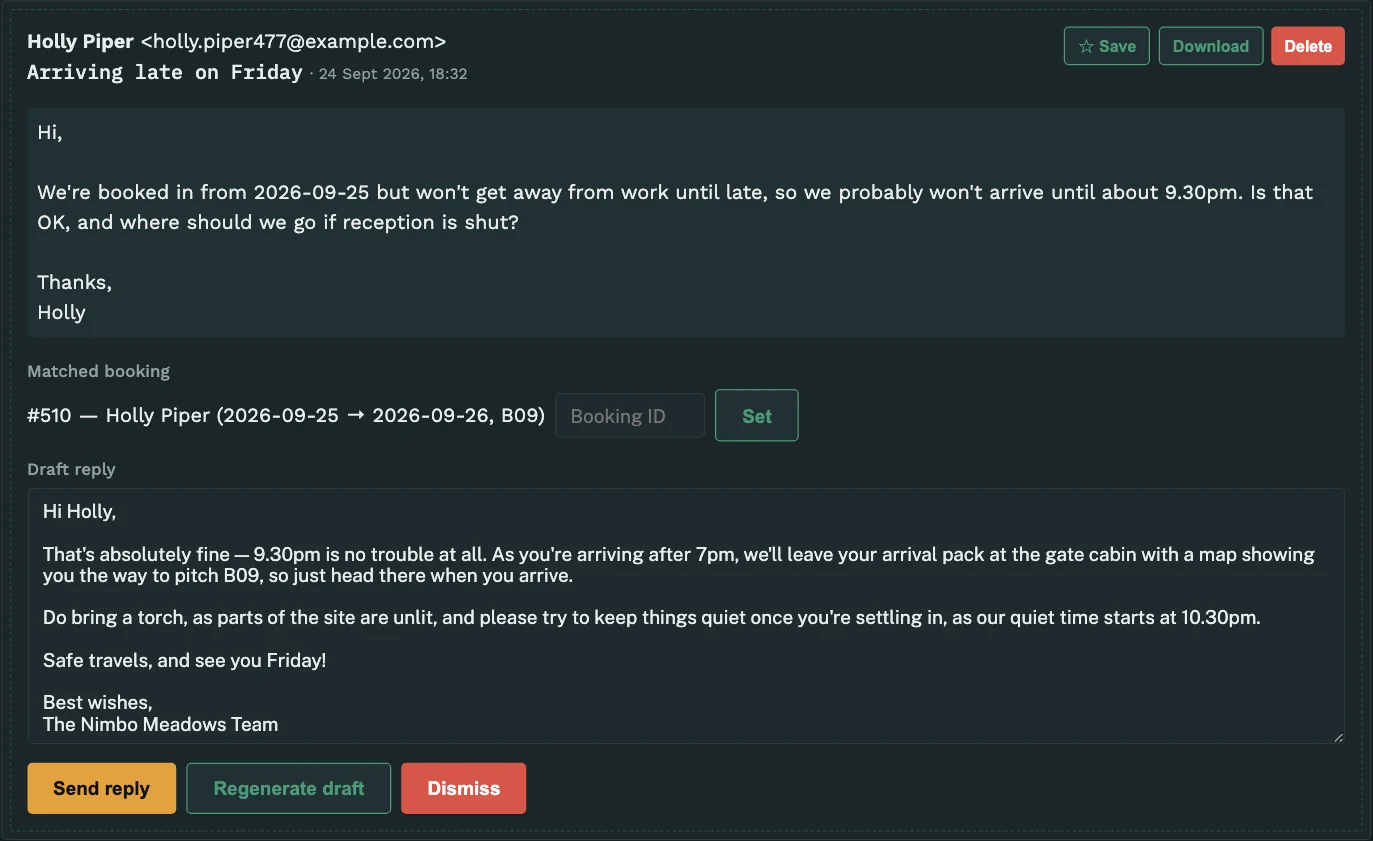Viewport: 1373px width, 841px height.
Task: Place cursor on The Nimbo Meadows Team signature
Action: pos(160,724)
